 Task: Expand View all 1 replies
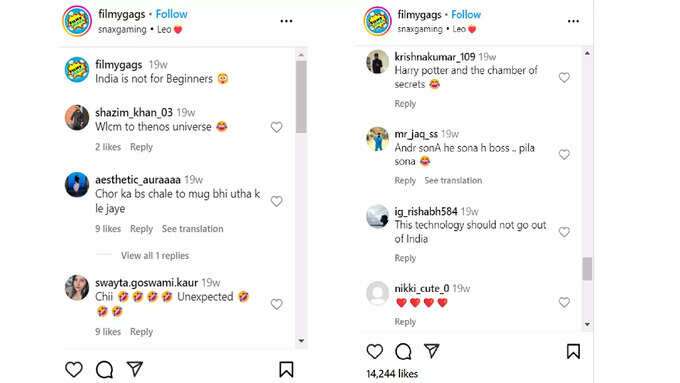[x=155, y=255]
